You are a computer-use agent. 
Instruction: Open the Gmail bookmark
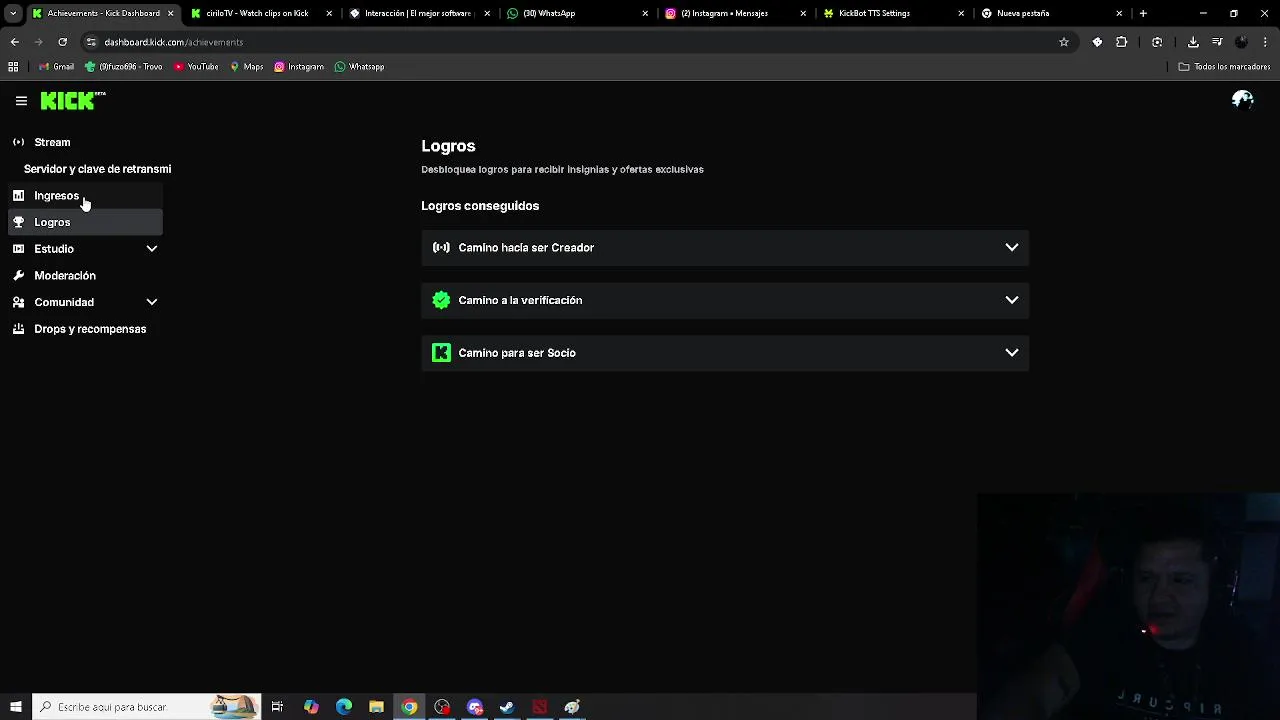(57, 67)
